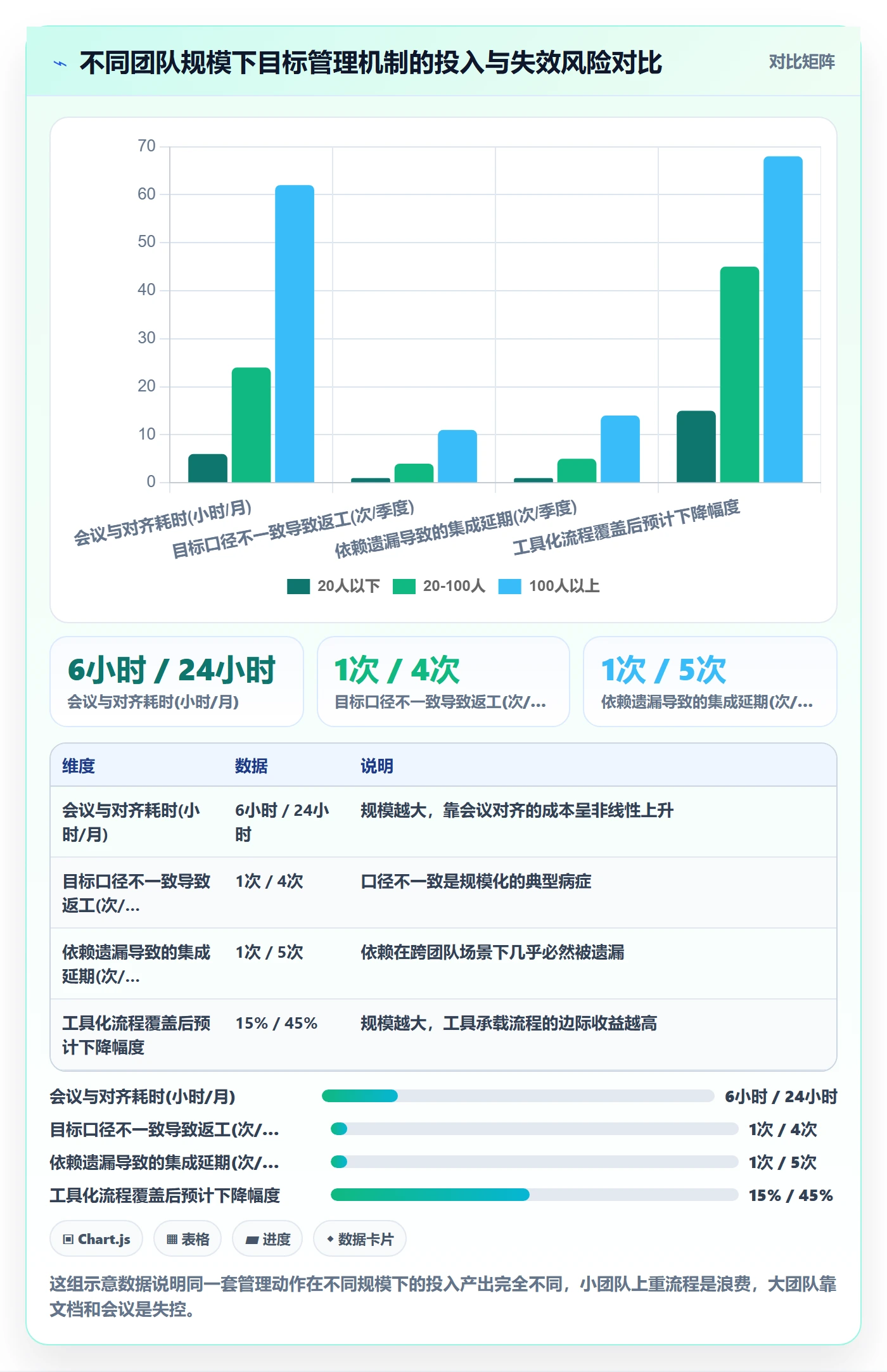Click the blue 100人以上 bar for 会议与对齐耗时
The width and height of the screenshot is (887, 1372).
click(295, 334)
